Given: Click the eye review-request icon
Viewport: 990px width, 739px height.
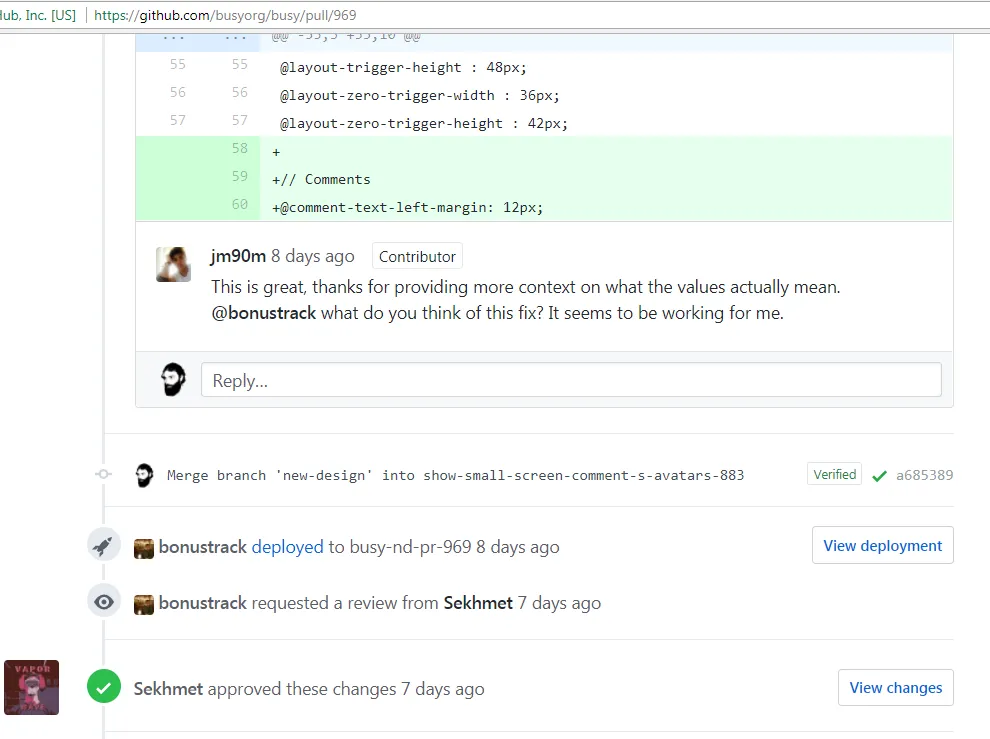Looking at the screenshot, I should (x=104, y=602).
